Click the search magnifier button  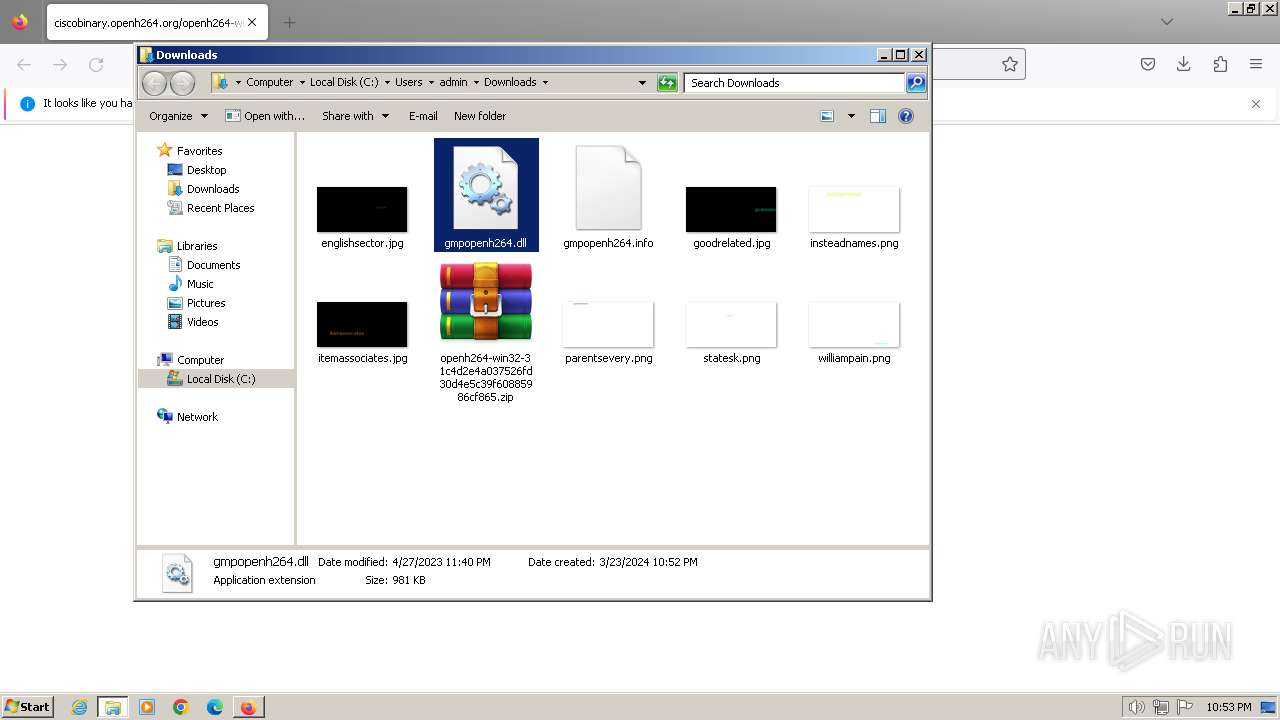click(x=916, y=83)
